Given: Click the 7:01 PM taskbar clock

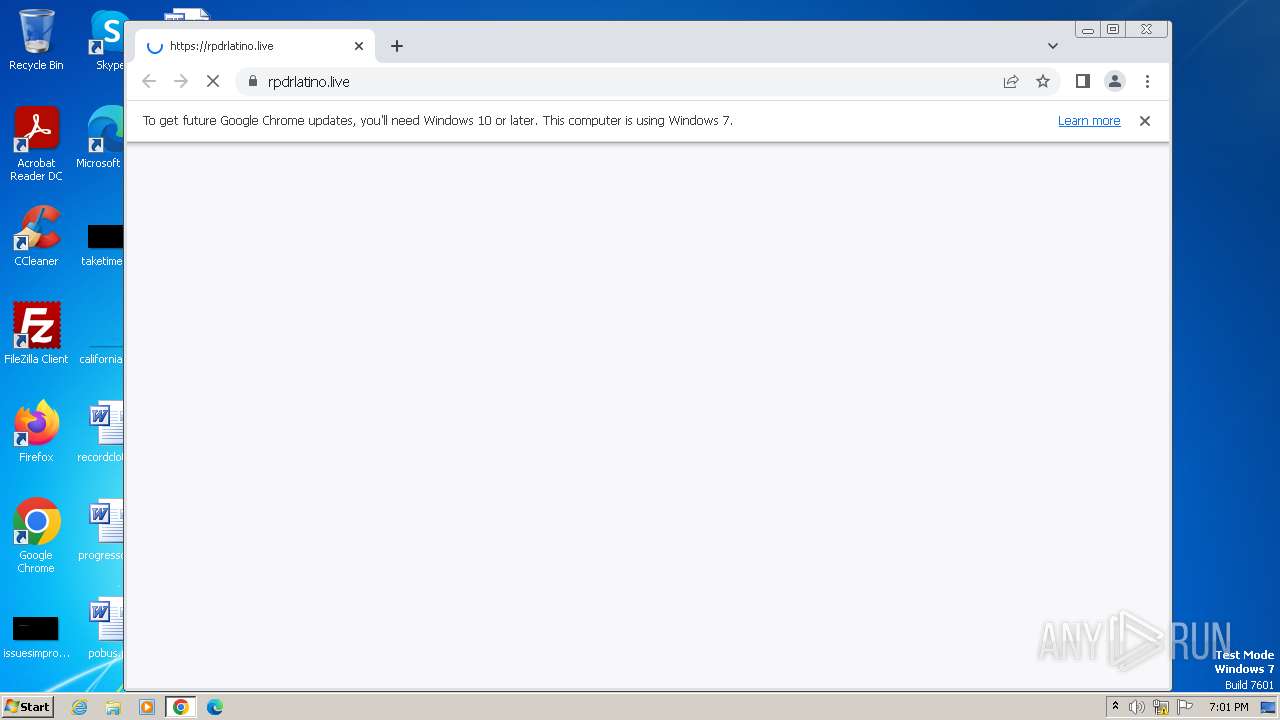Looking at the screenshot, I should tap(1229, 707).
